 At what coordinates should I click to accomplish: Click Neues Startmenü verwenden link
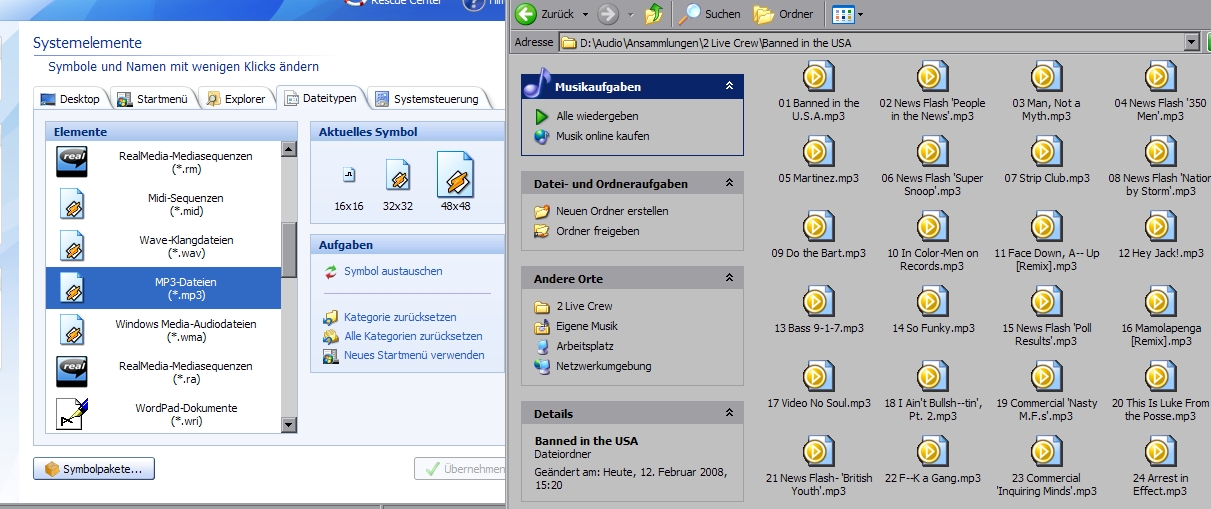point(414,355)
